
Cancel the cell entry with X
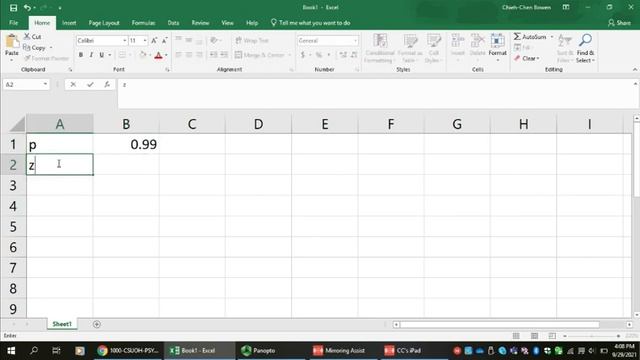point(73,84)
